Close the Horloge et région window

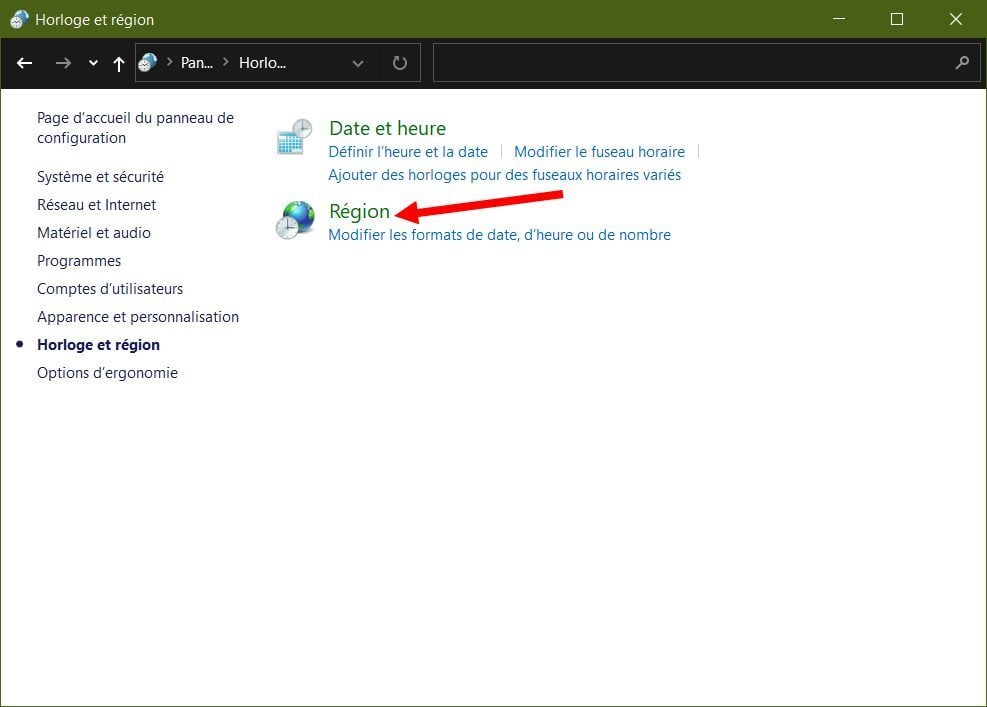(956, 19)
